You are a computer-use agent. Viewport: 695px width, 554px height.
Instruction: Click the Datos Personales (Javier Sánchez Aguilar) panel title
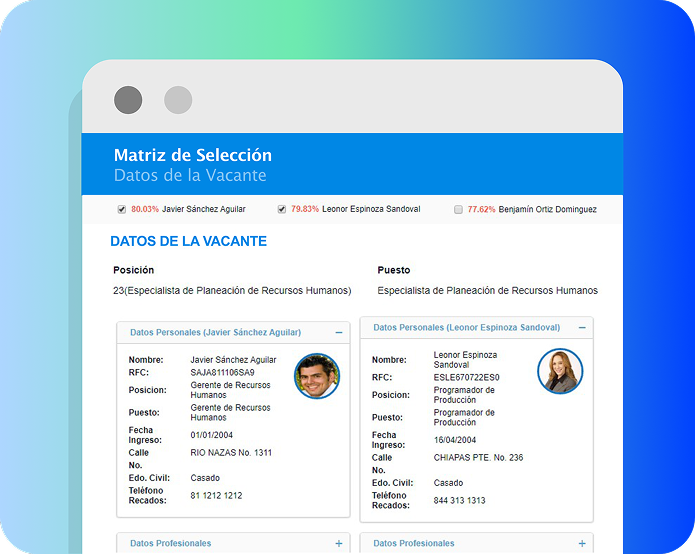coord(215,332)
